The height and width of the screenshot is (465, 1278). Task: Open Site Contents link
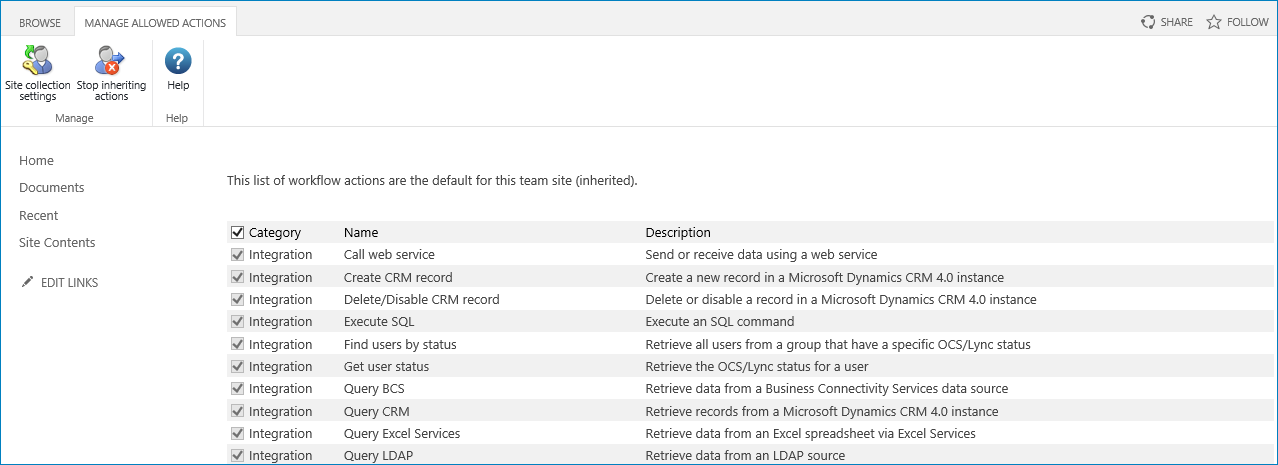(x=57, y=243)
